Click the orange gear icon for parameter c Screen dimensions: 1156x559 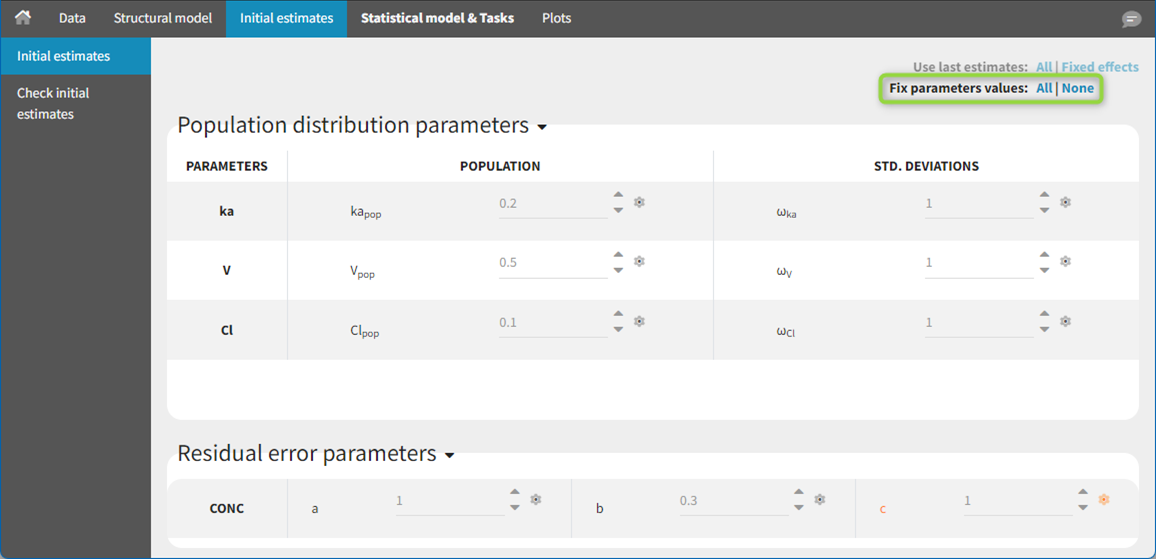(x=1104, y=499)
